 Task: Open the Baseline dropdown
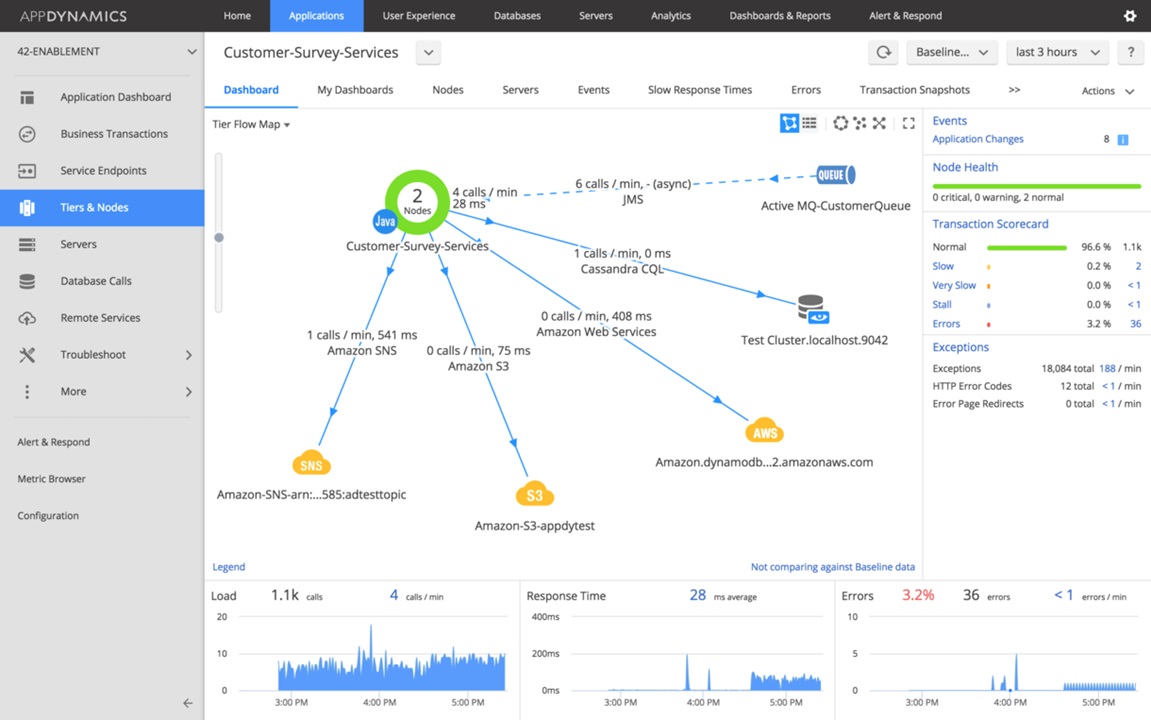[x=951, y=52]
